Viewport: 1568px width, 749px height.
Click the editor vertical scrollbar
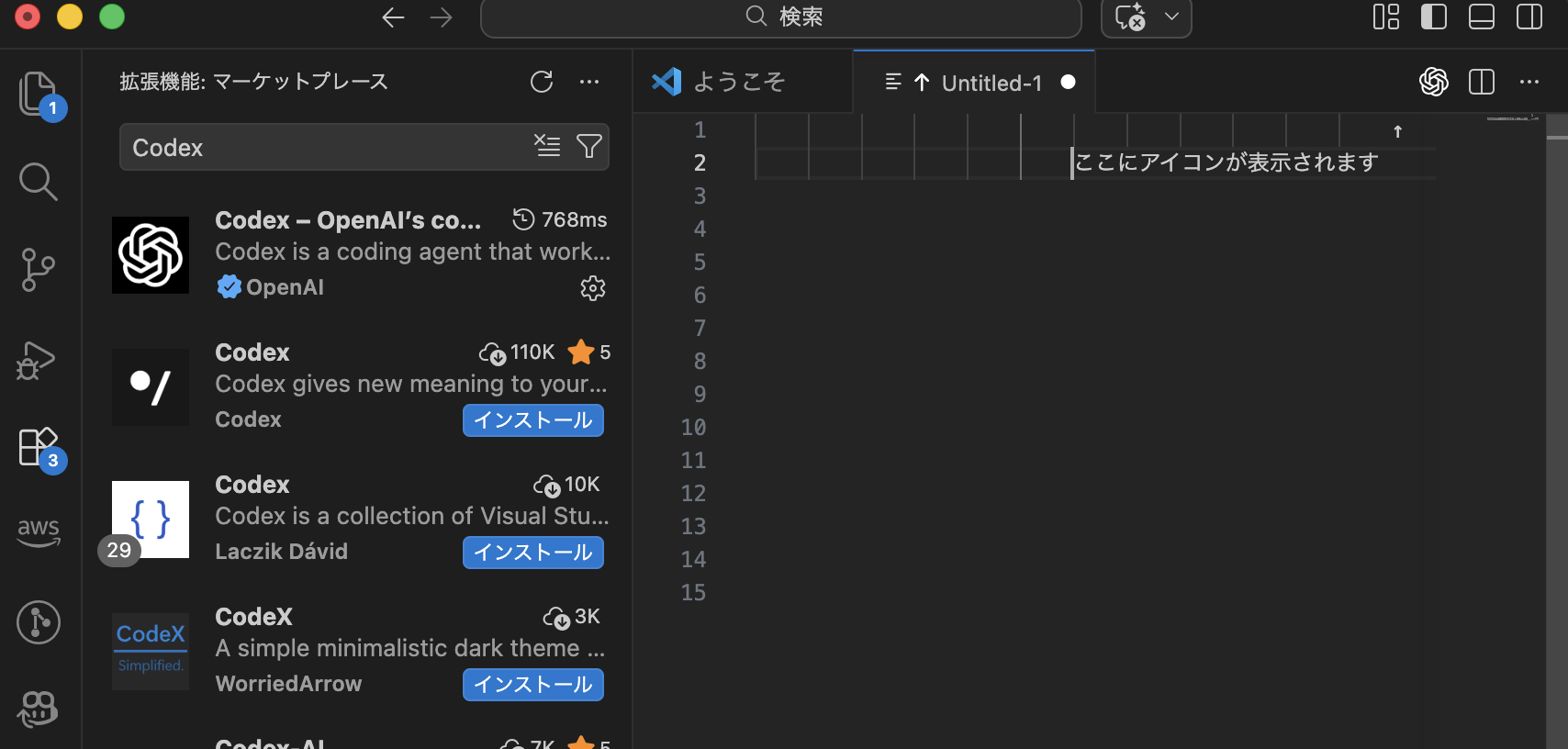(x=1557, y=431)
